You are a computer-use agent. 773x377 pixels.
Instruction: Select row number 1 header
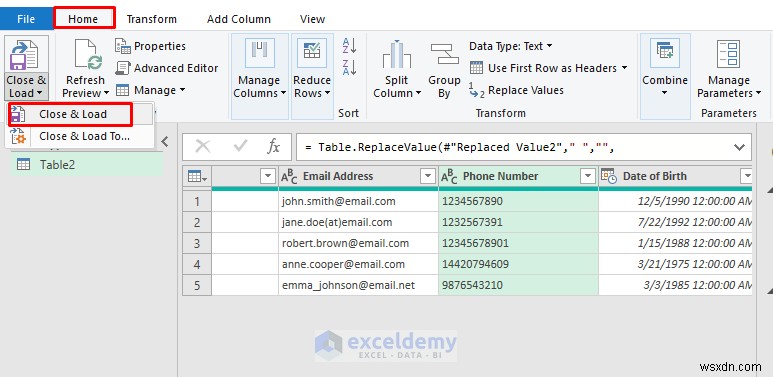click(x=197, y=201)
